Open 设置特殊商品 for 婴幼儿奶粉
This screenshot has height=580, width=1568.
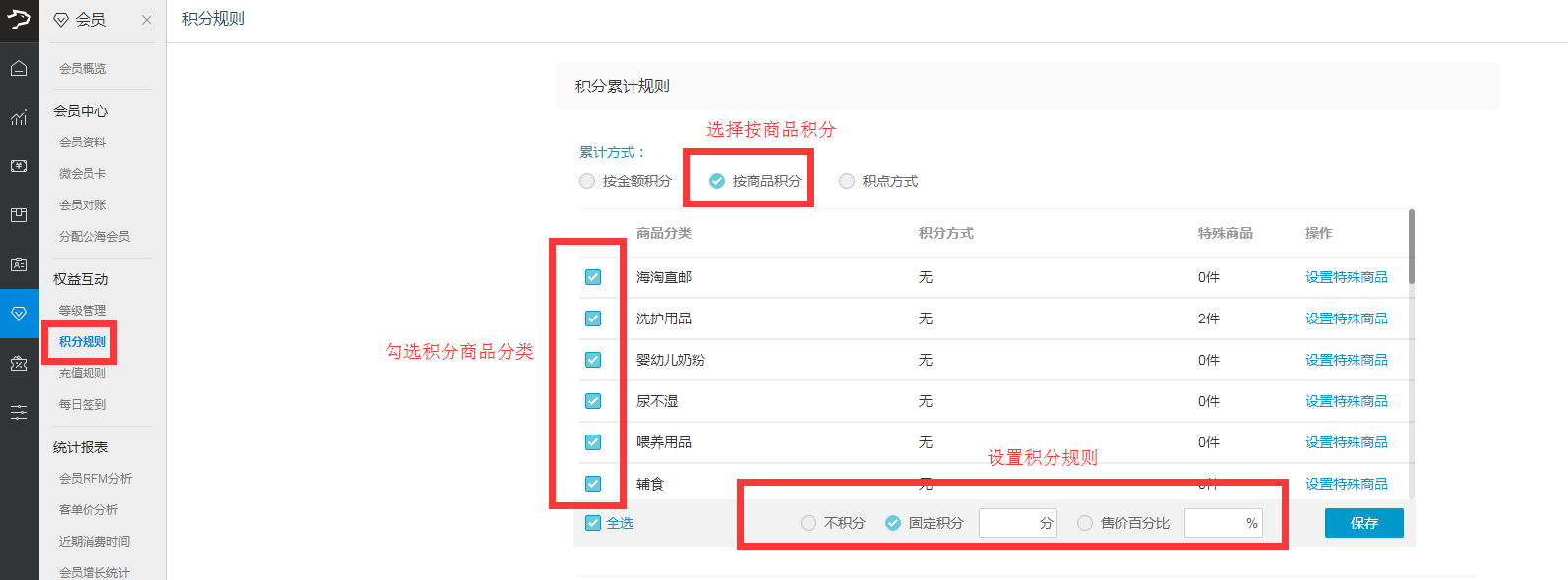pyautogui.click(x=1347, y=360)
